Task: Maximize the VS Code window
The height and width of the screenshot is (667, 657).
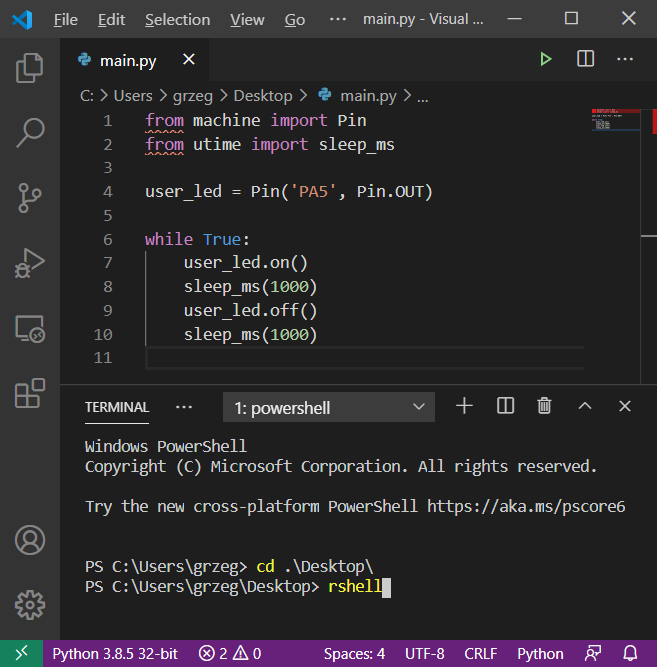Action: click(x=571, y=19)
